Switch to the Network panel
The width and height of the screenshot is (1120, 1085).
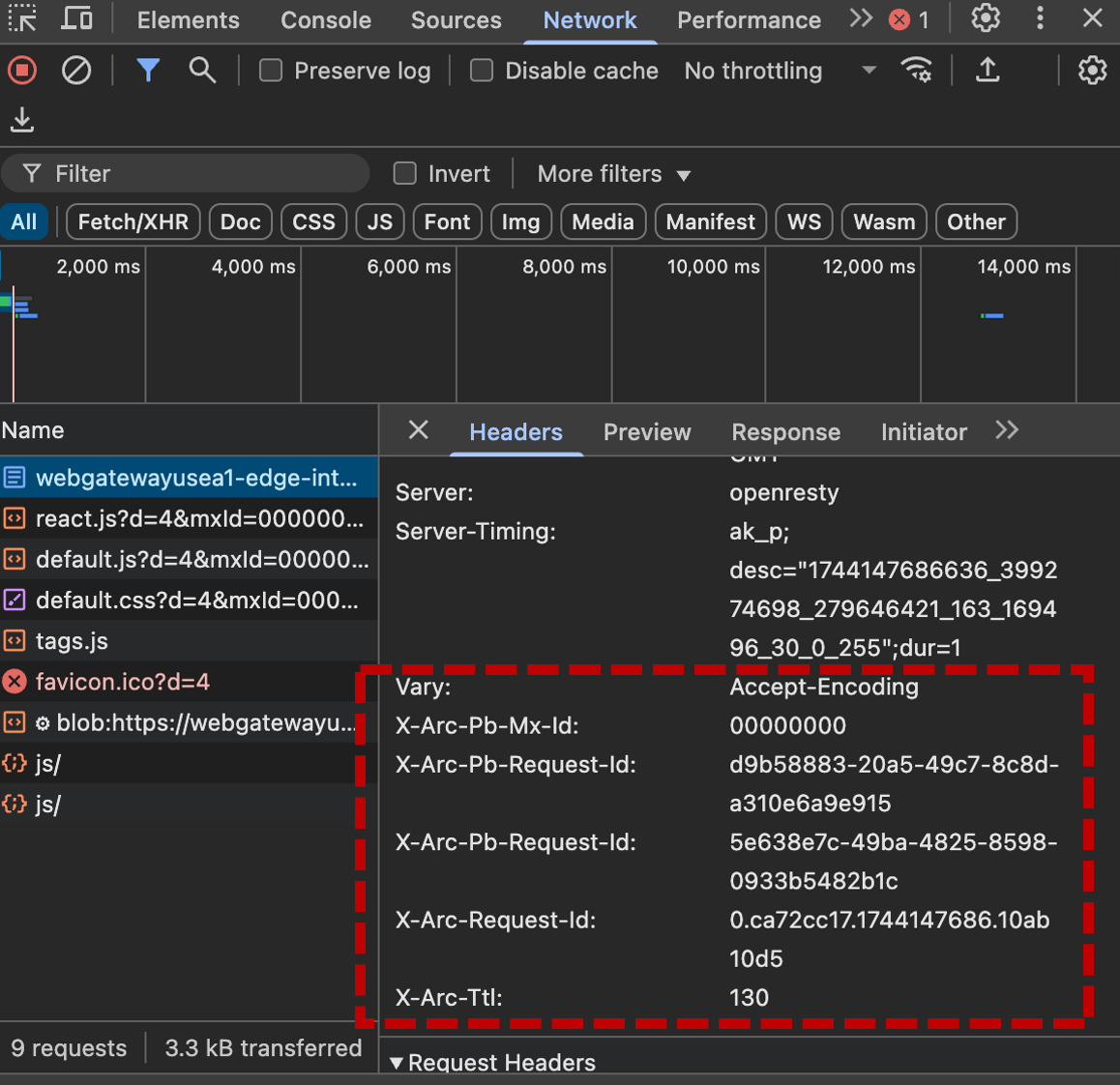[x=590, y=20]
